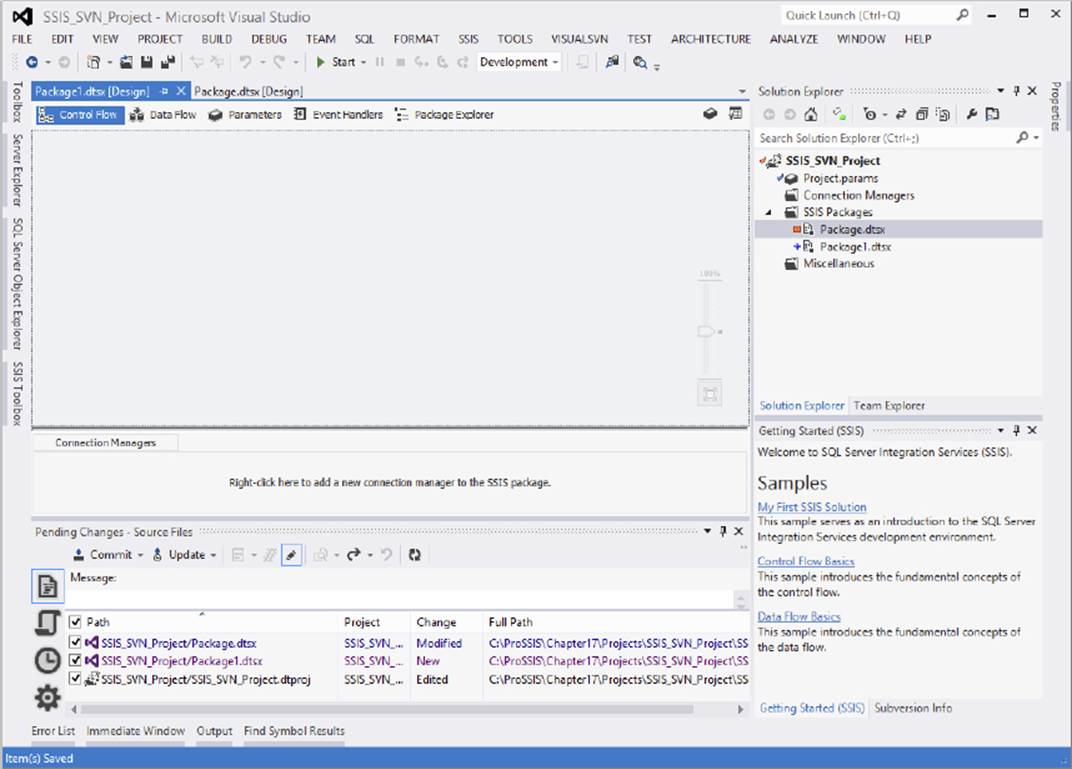
Task: Click Collapse All in Solution Explorer toolbar
Action: point(922,115)
